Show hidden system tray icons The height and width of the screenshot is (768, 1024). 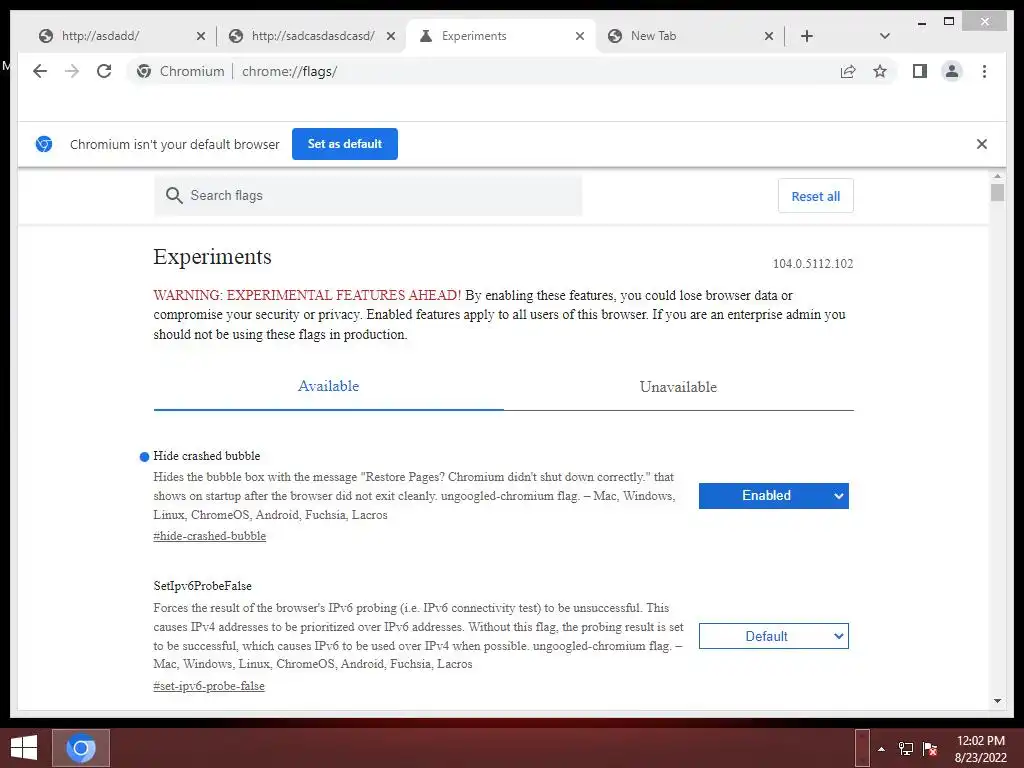pos(881,749)
